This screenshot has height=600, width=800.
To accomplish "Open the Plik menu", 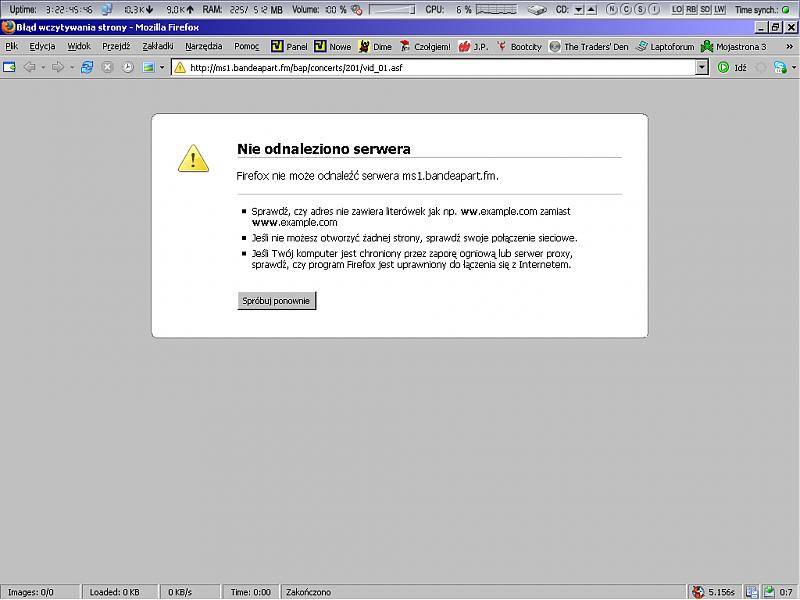I will 12,46.
